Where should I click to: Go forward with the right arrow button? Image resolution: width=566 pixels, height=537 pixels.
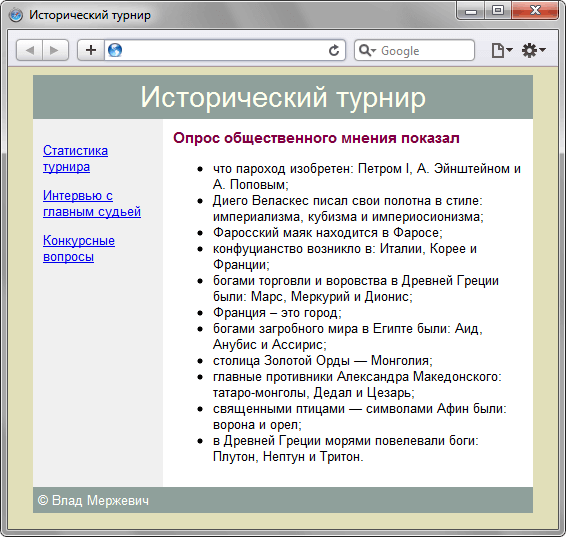click(55, 50)
